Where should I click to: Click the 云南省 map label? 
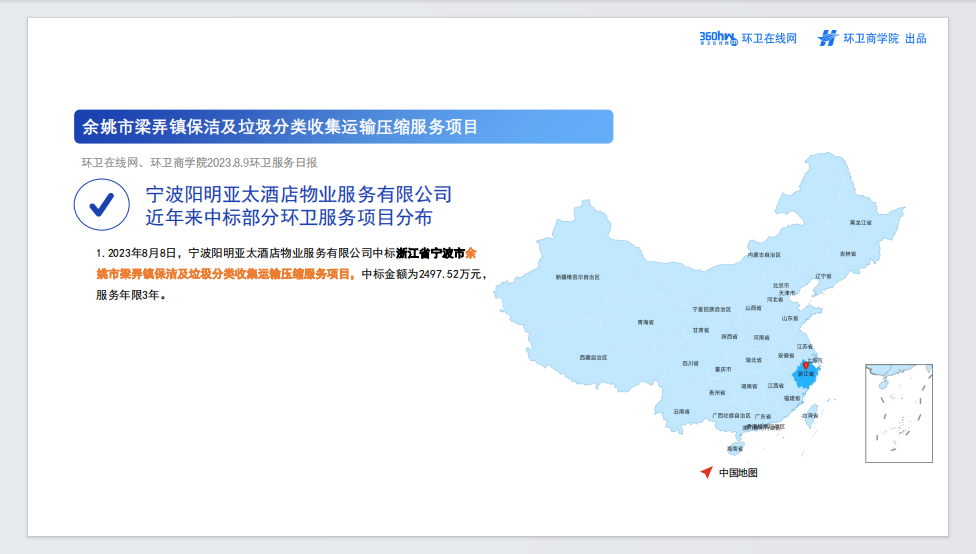(682, 411)
